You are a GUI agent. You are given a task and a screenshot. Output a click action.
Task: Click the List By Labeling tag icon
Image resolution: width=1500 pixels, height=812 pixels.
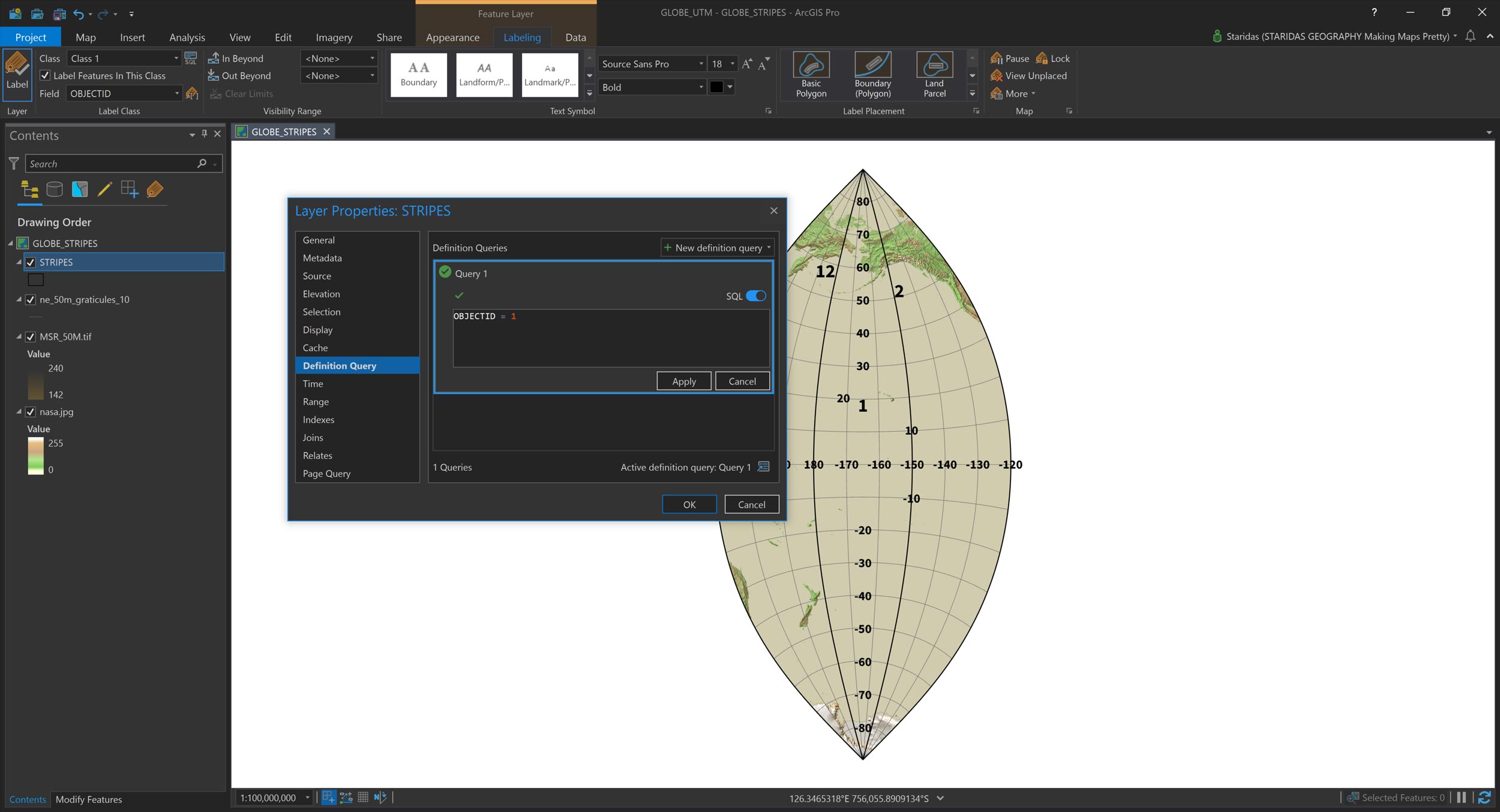(155, 190)
